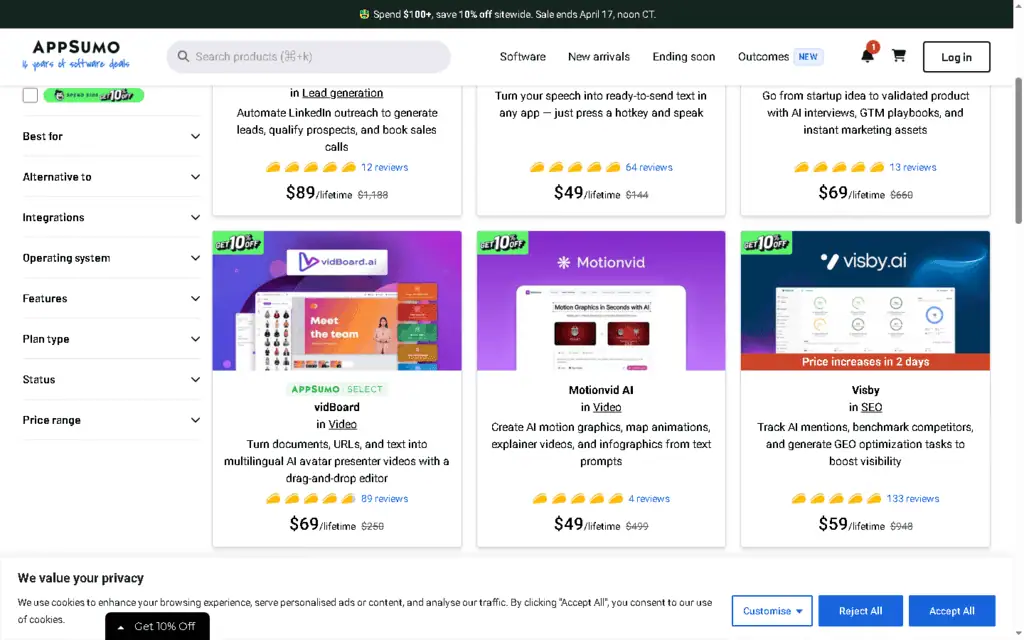Click the $89/lifetime price
The height and width of the screenshot is (640, 1024).
[319, 193]
